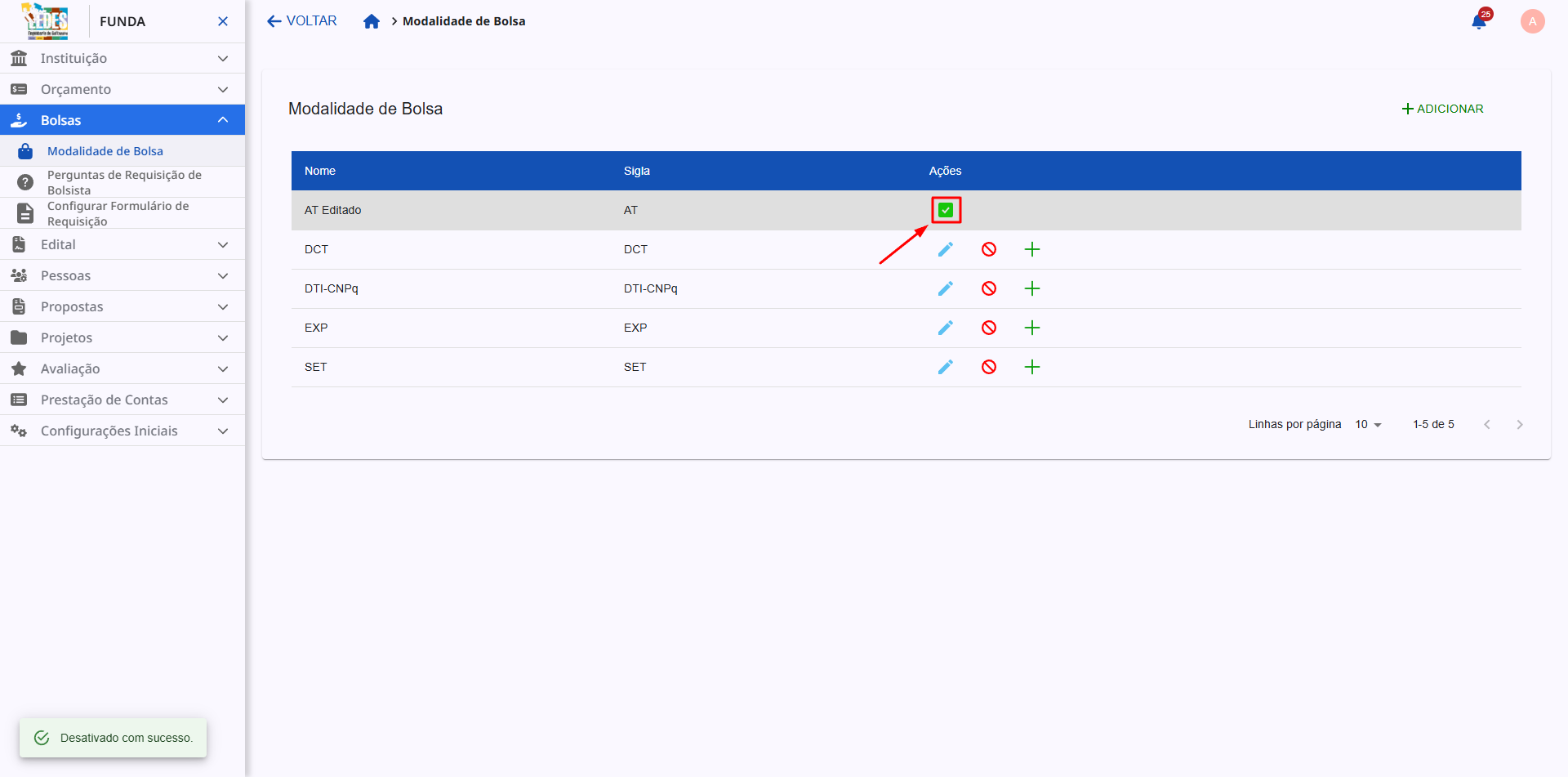Open notifications via the bell icon
1568x777 pixels.
[x=1478, y=21]
